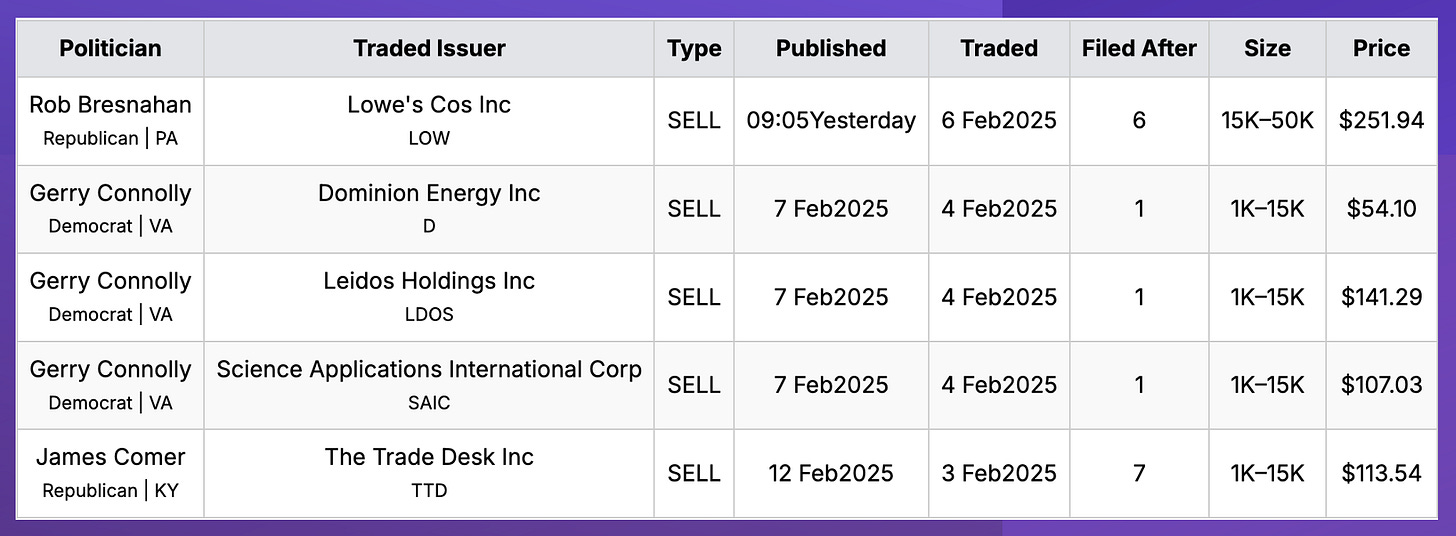Sort by Traded Issuer column header
This screenshot has width=1456, height=536.
[x=429, y=48]
